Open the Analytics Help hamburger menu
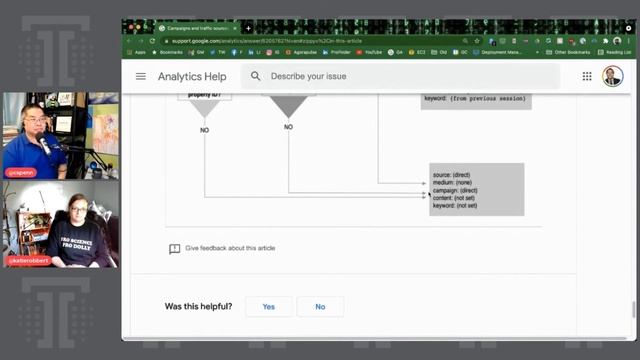Image resolution: width=640 pixels, height=360 pixels. 141,76
